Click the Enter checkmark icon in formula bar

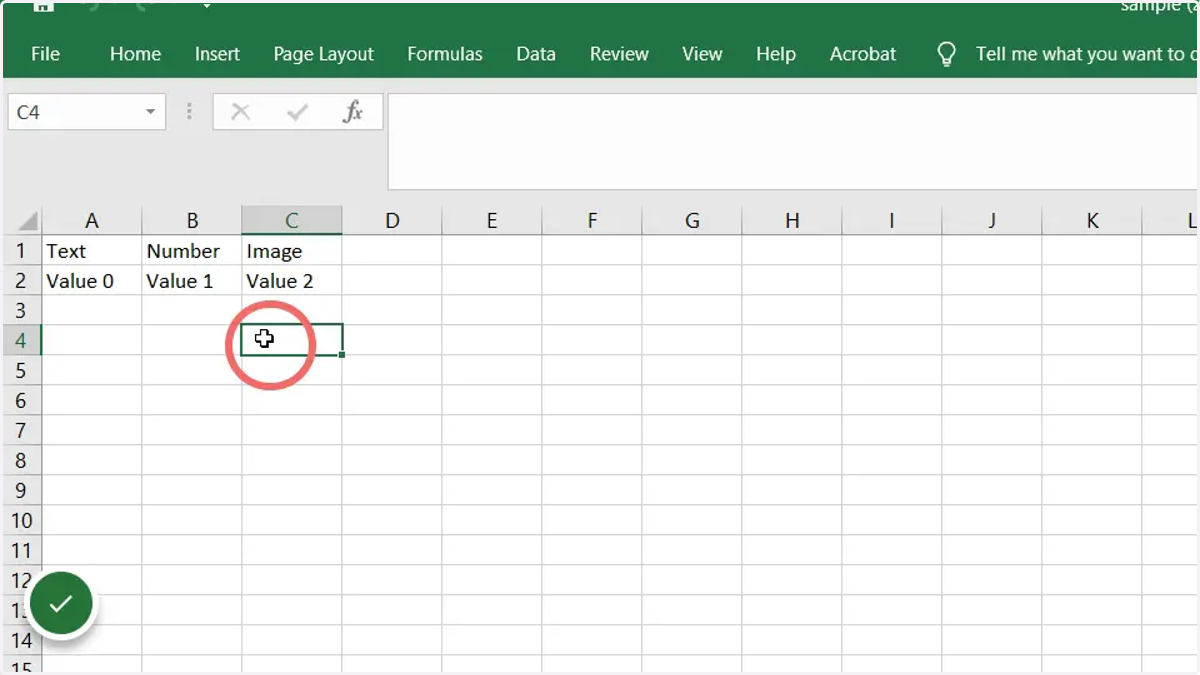point(297,112)
